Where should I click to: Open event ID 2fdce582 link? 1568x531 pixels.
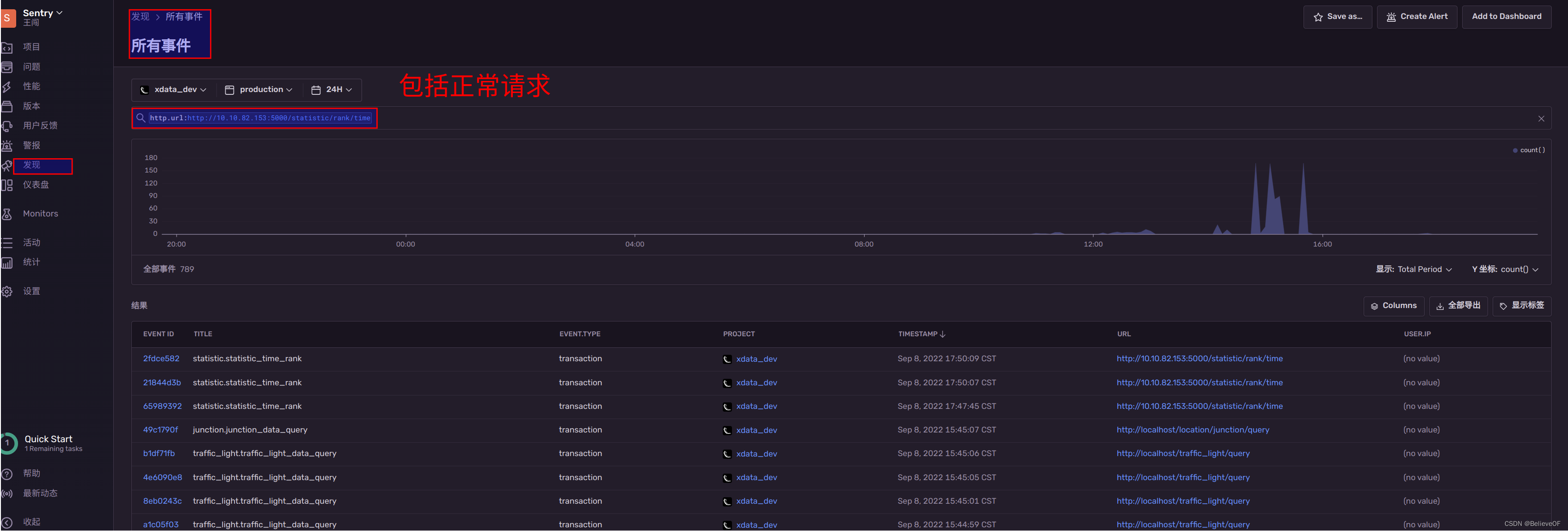coord(161,358)
